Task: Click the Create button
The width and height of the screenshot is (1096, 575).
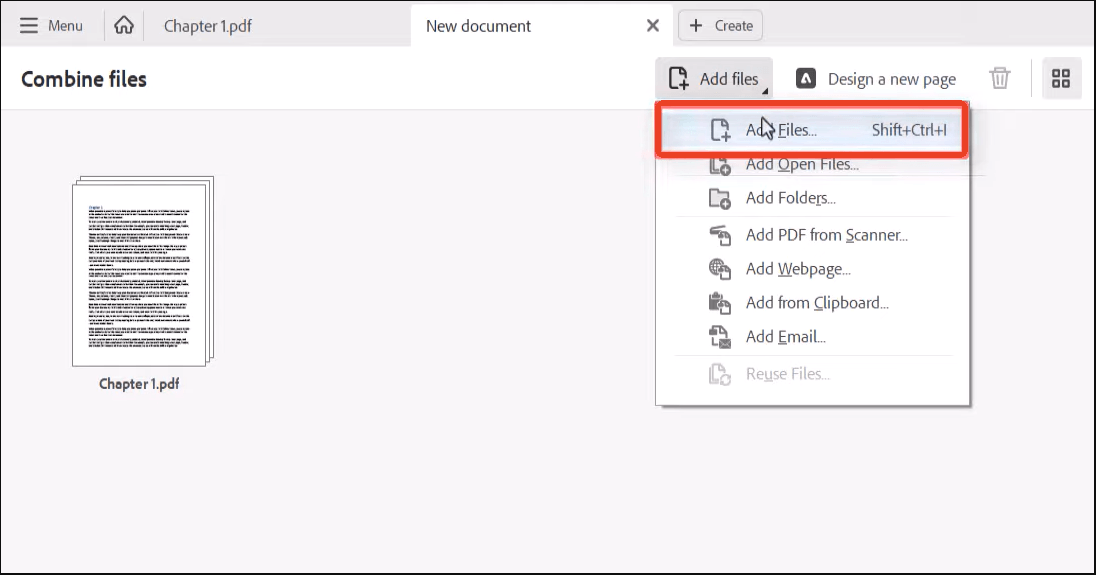Action: pos(720,26)
